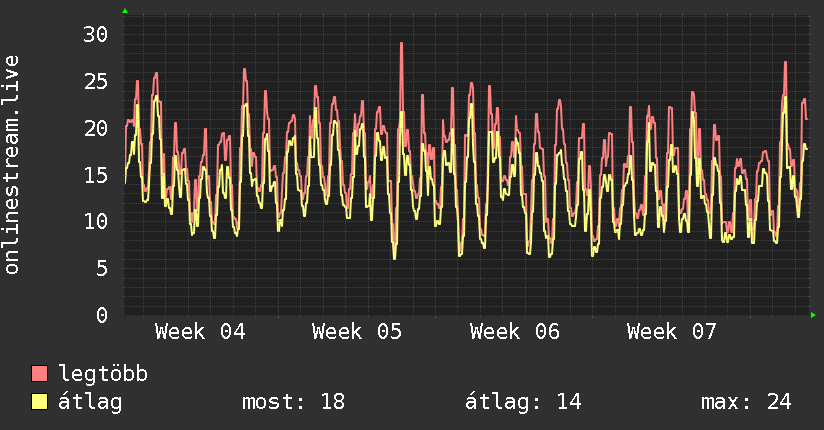This screenshot has height=430, width=824.
Task: Click the 5 y-axis tick label
Action: (x=102, y=269)
